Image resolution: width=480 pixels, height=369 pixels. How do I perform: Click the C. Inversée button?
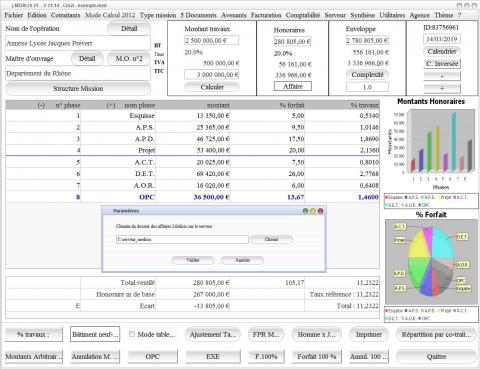click(442, 64)
